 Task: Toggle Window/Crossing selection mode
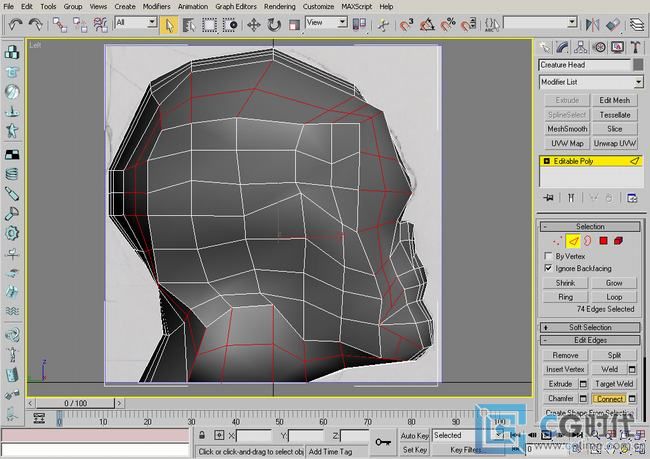click(x=229, y=25)
